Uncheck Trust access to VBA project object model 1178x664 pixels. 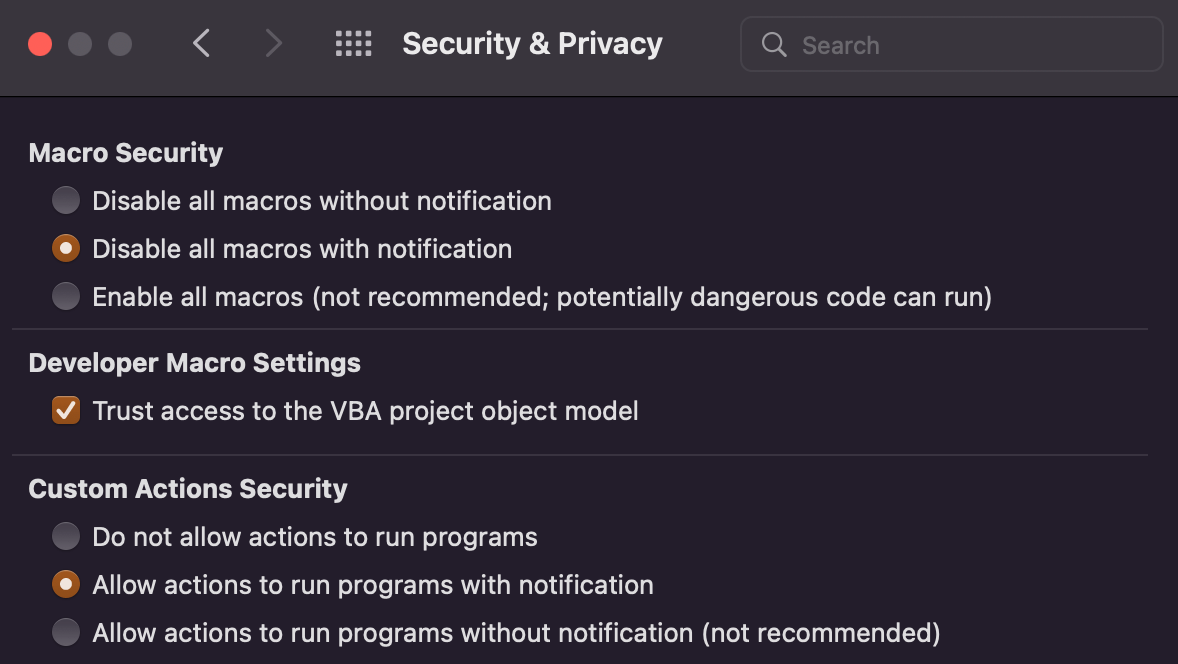click(x=66, y=411)
